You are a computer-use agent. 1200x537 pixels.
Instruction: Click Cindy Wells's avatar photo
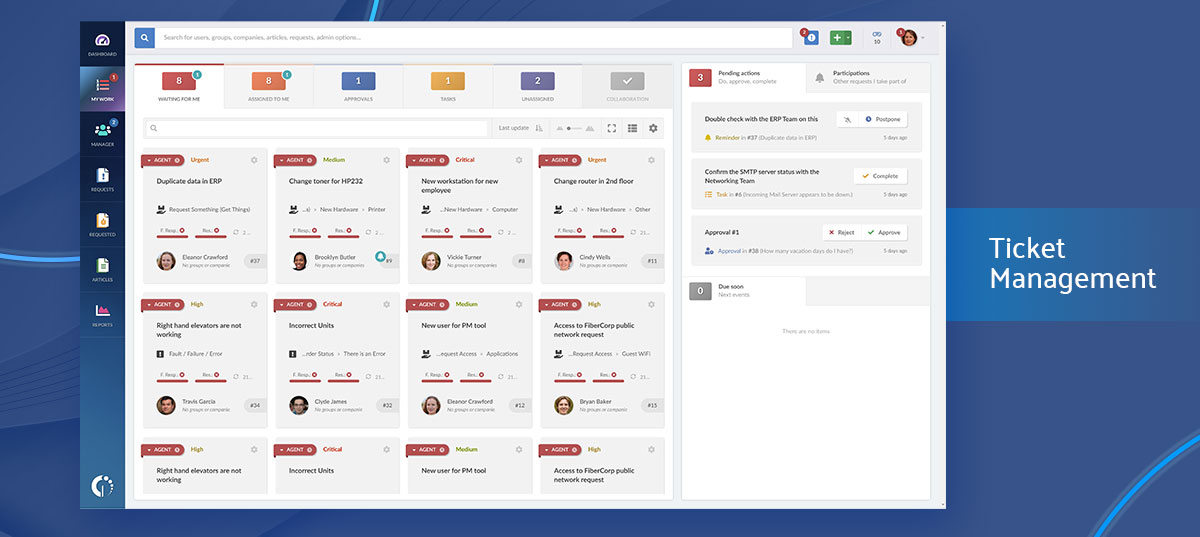coord(564,261)
